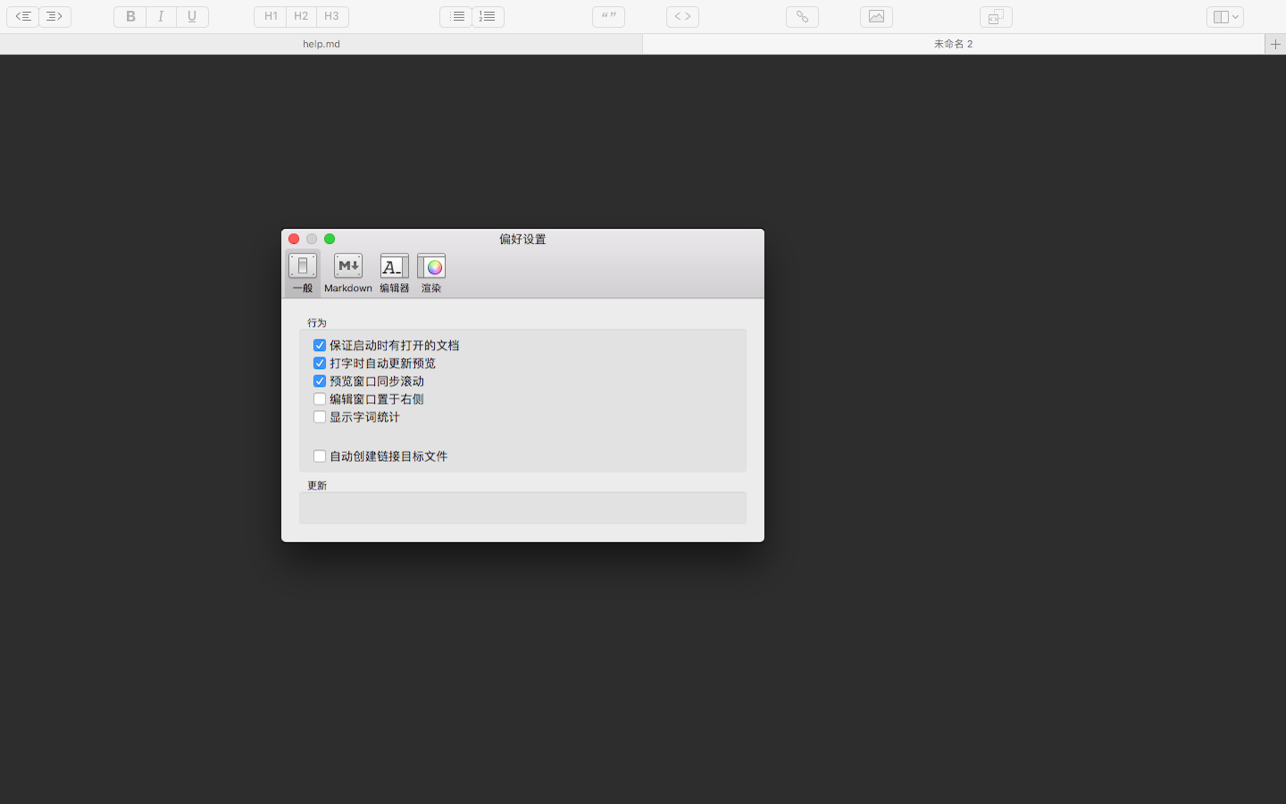This screenshot has width=1286, height=804.
Task: Add a new tab with plus button
Action: tap(1275, 44)
